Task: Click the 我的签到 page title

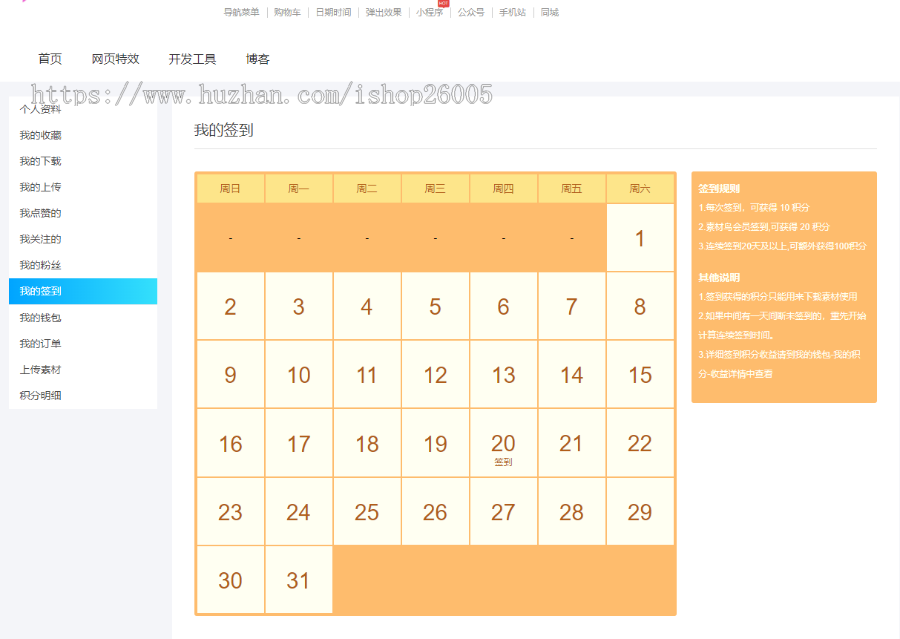Action: click(224, 130)
